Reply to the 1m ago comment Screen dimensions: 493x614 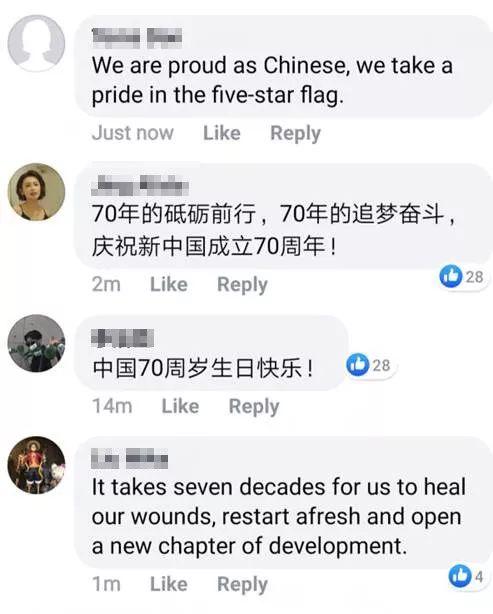(x=242, y=585)
